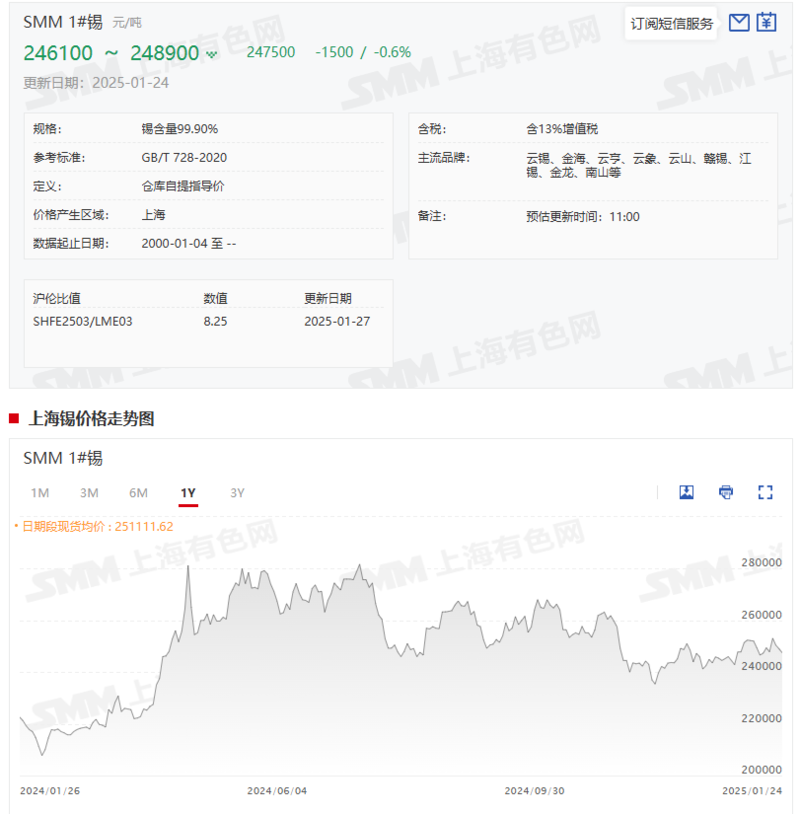Click the 2025/01/24 x-axis date
The image size is (800, 814).
752,791
